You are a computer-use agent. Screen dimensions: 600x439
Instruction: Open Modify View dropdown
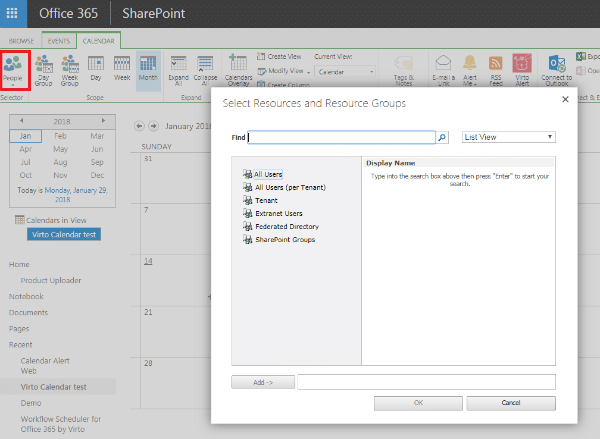point(284,71)
